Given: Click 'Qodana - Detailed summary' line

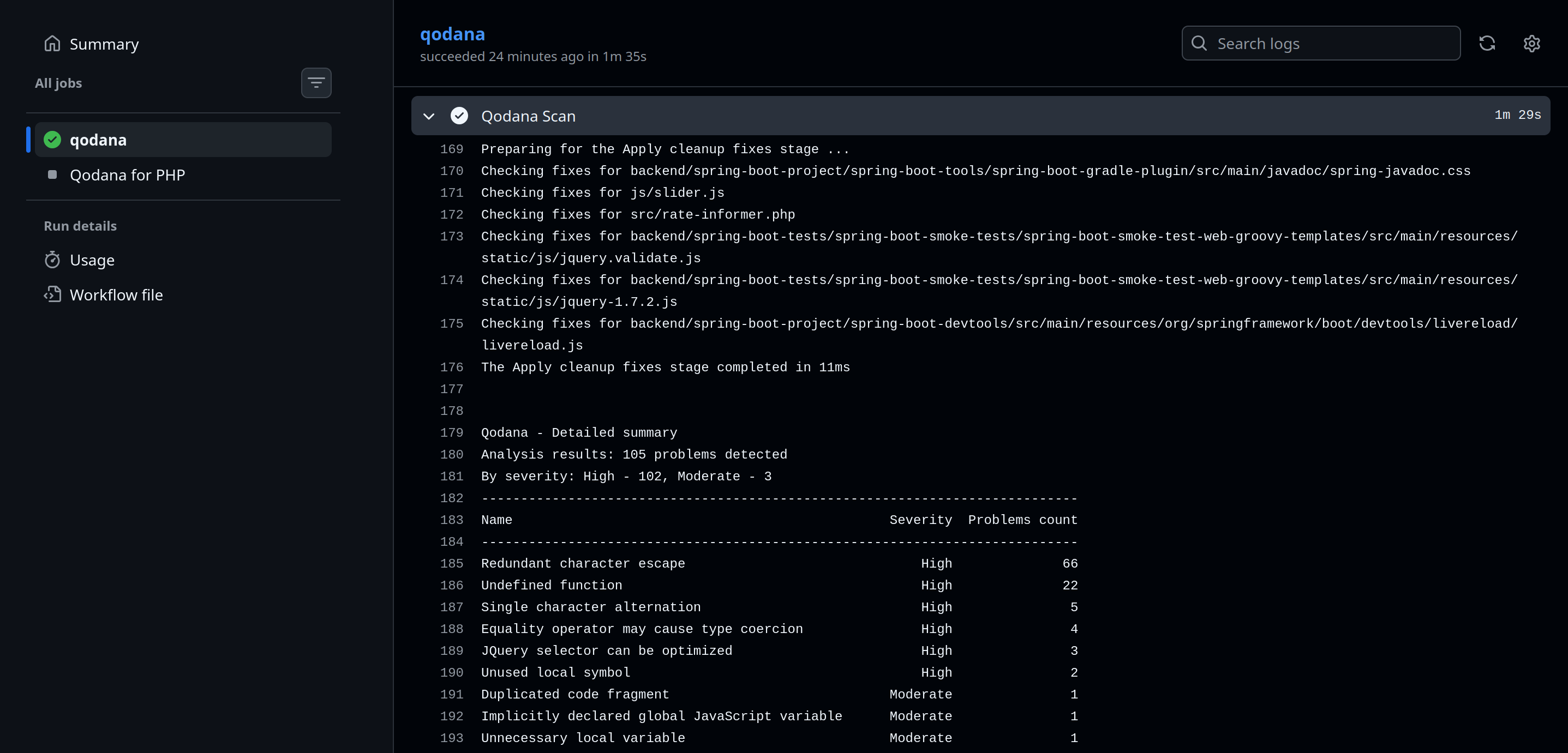Looking at the screenshot, I should 579,432.
